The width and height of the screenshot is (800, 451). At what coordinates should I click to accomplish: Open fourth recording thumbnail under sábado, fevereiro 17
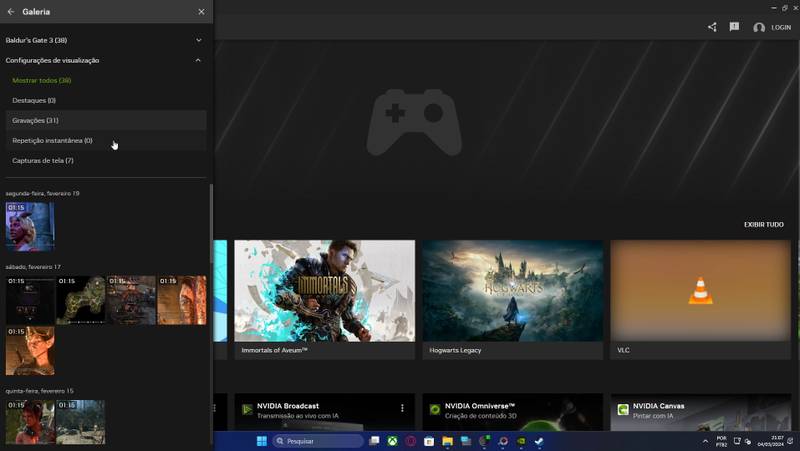182,300
